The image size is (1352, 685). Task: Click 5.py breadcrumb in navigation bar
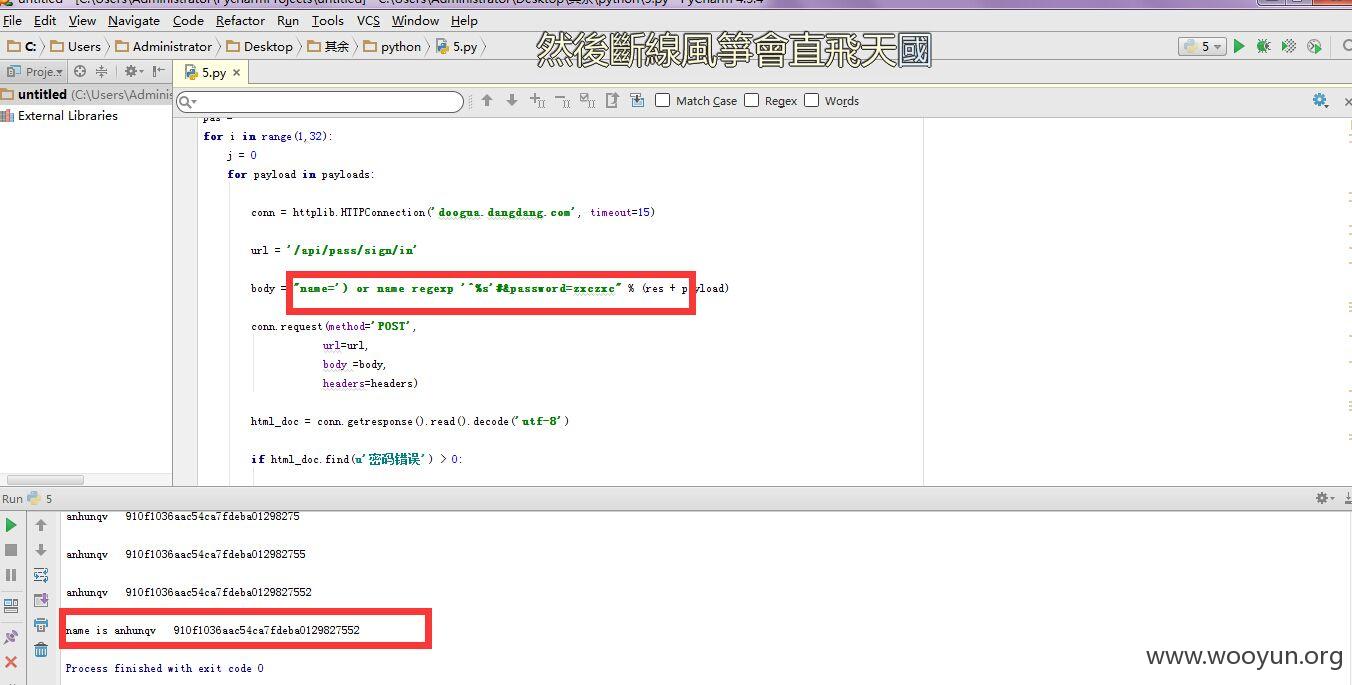coord(457,46)
